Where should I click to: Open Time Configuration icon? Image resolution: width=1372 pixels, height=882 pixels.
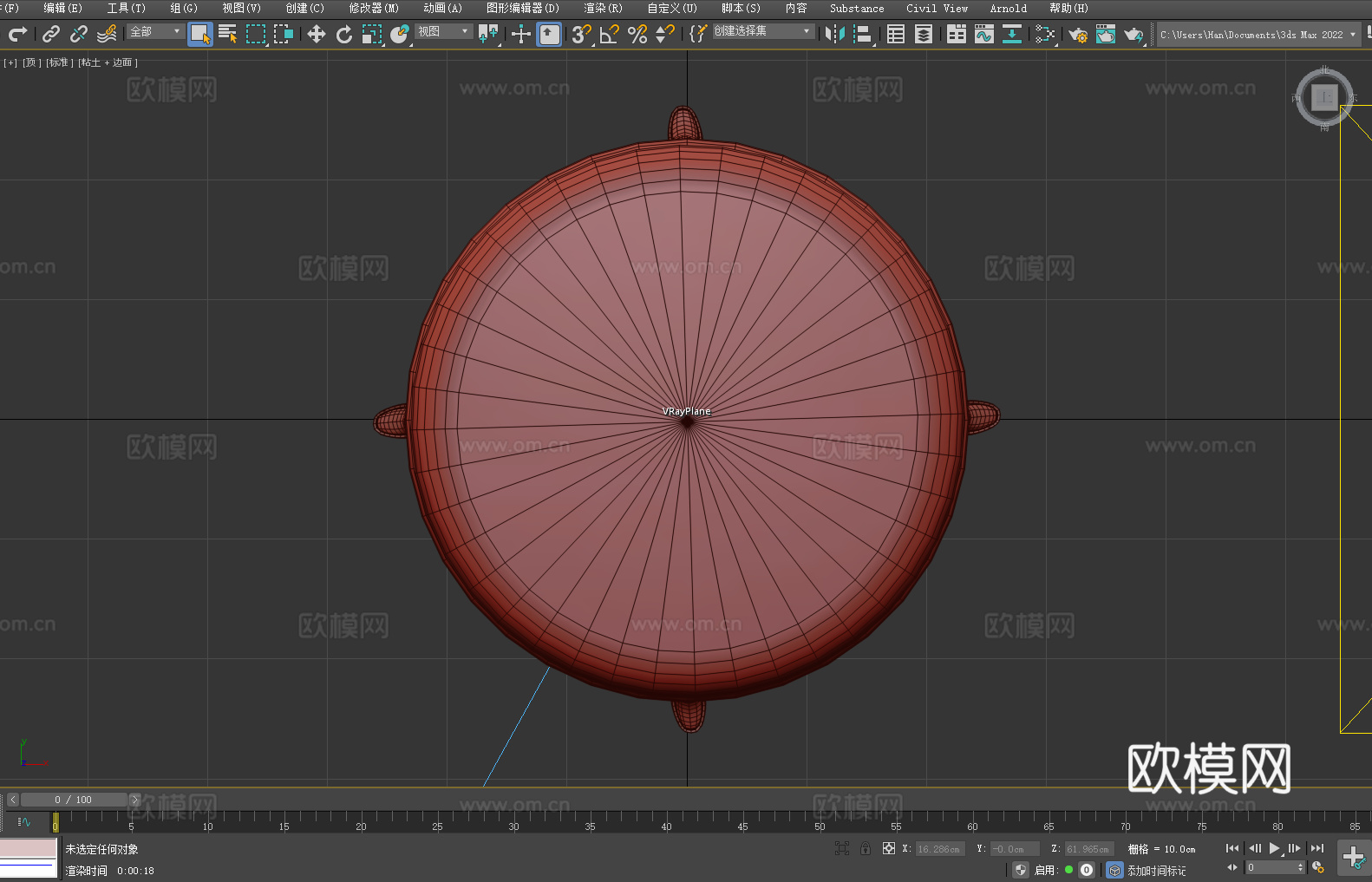coord(1318,867)
